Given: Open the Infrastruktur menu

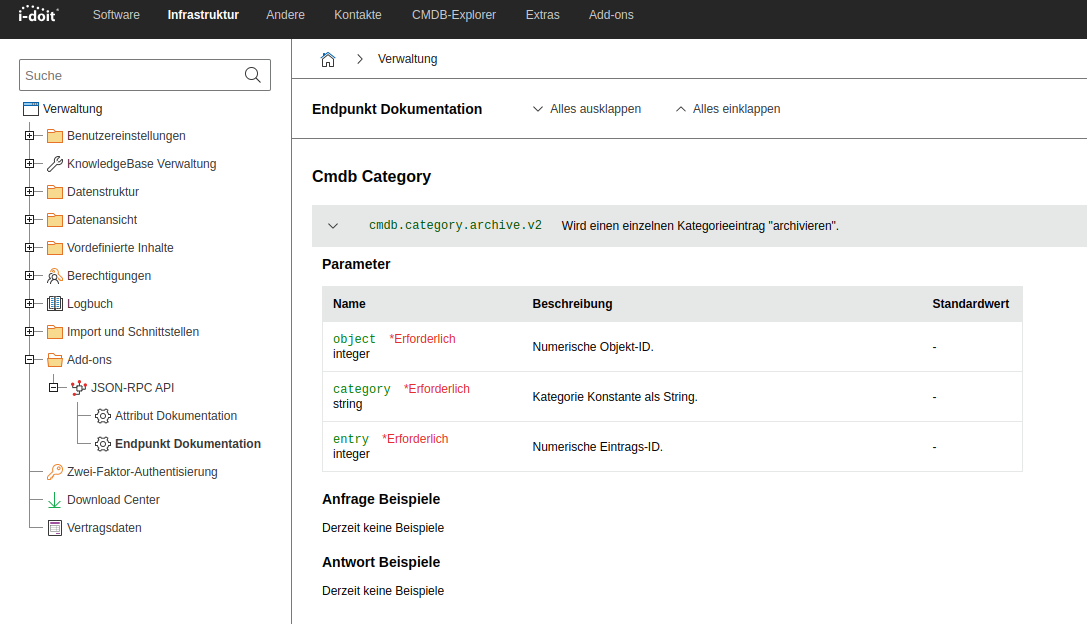Looking at the screenshot, I should tap(203, 15).
